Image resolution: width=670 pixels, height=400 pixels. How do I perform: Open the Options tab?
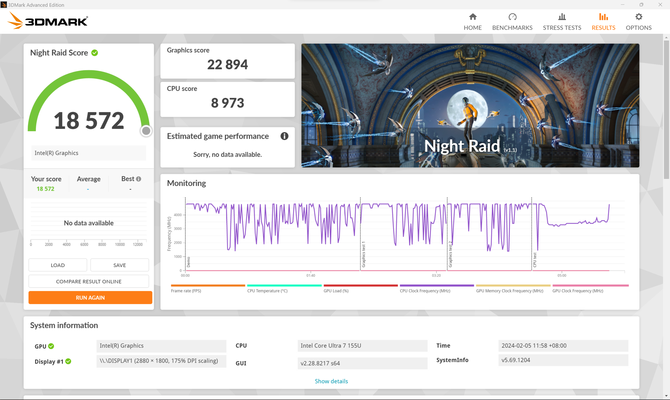[638, 22]
